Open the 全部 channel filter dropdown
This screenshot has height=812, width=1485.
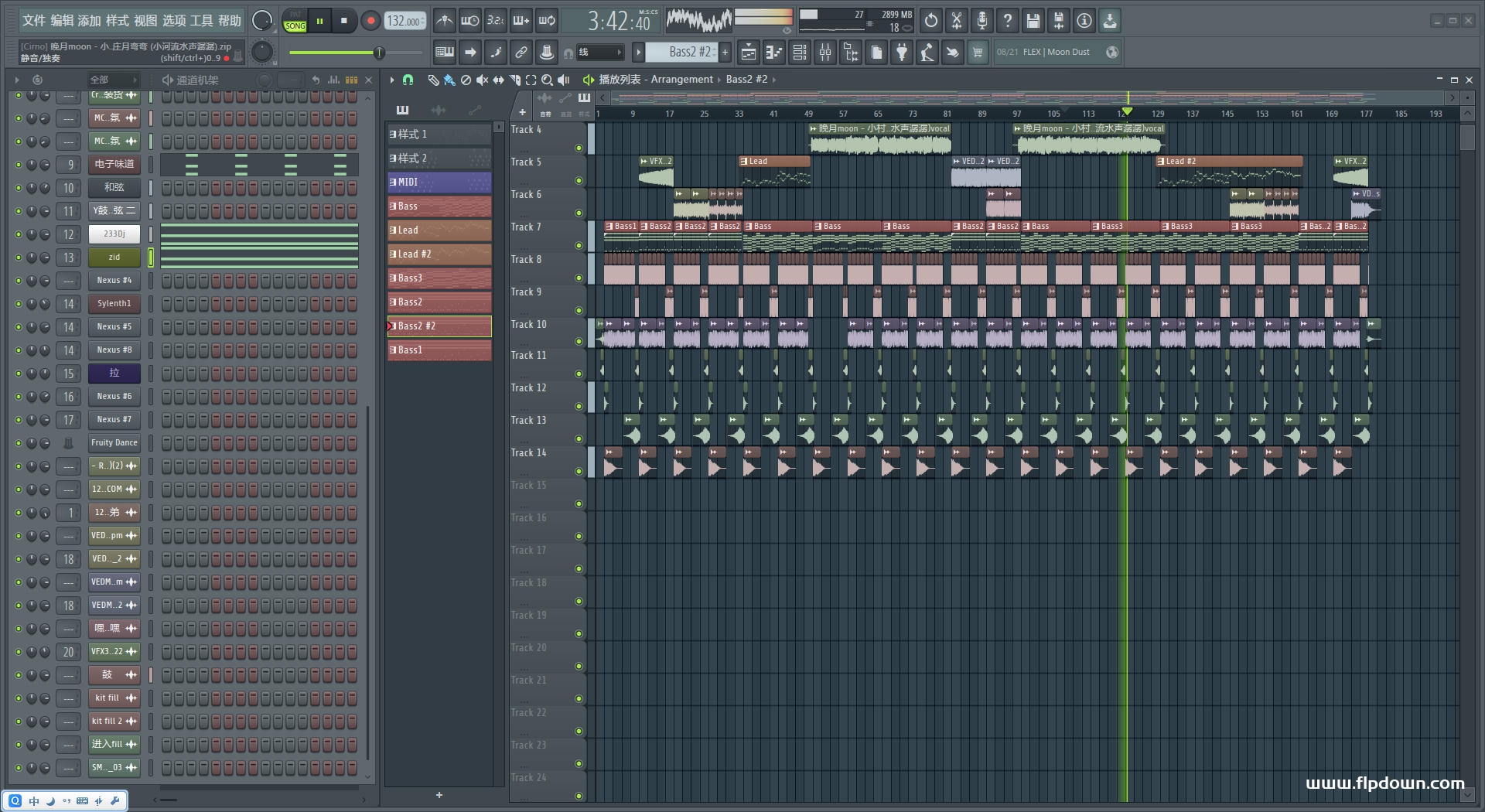[x=113, y=80]
